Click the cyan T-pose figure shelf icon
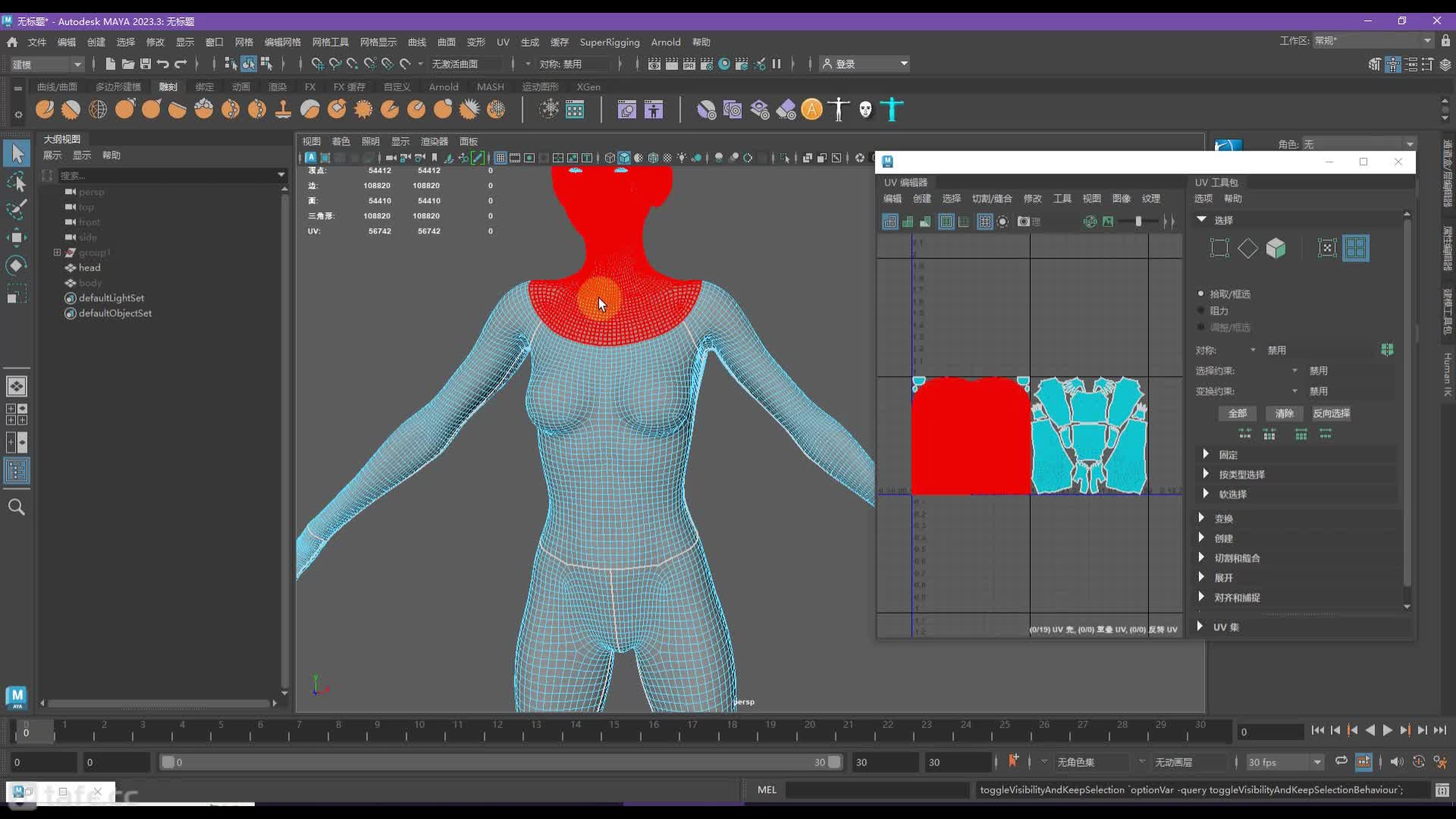 [x=892, y=110]
